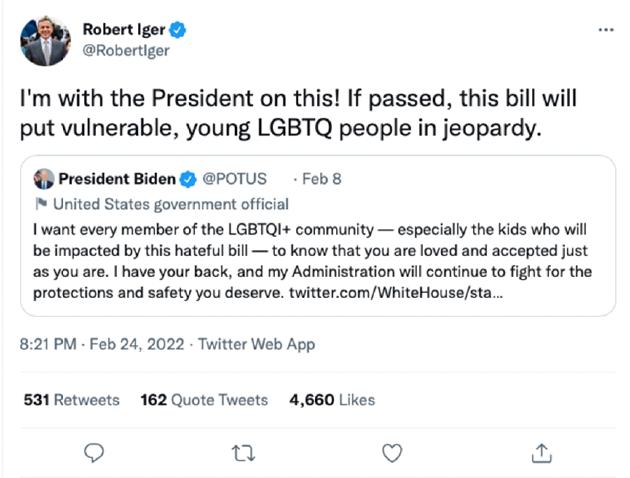Visit the @RobertIger handle link
This screenshot has height=478, width=630.
coord(126,51)
